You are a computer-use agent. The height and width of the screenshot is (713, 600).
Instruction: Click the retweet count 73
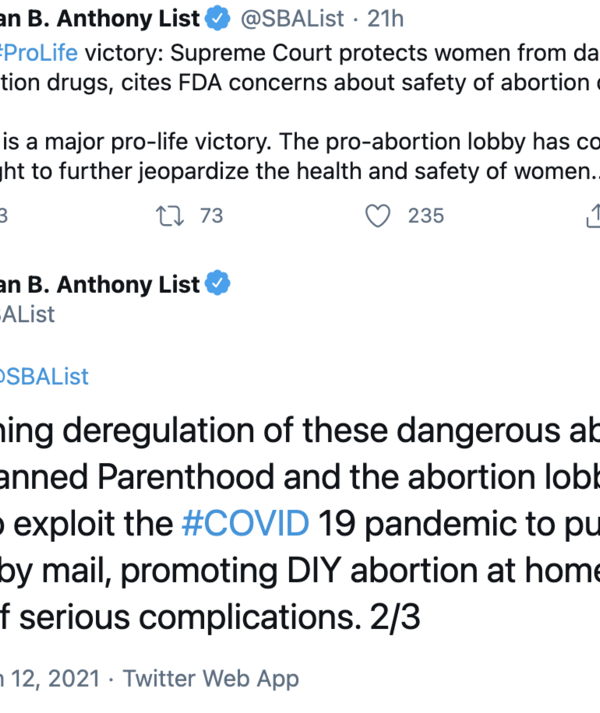click(211, 215)
